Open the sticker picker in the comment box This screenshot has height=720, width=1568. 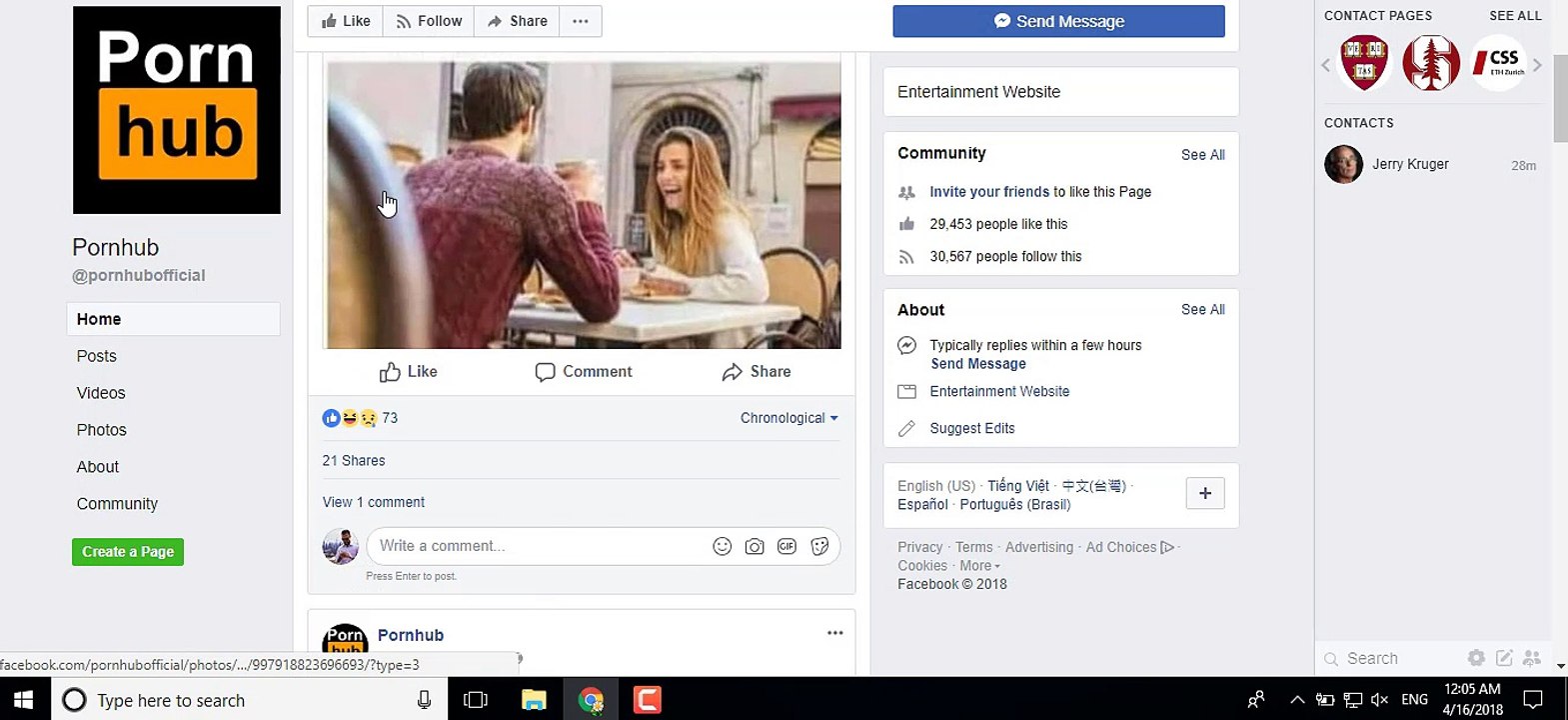point(819,546)
